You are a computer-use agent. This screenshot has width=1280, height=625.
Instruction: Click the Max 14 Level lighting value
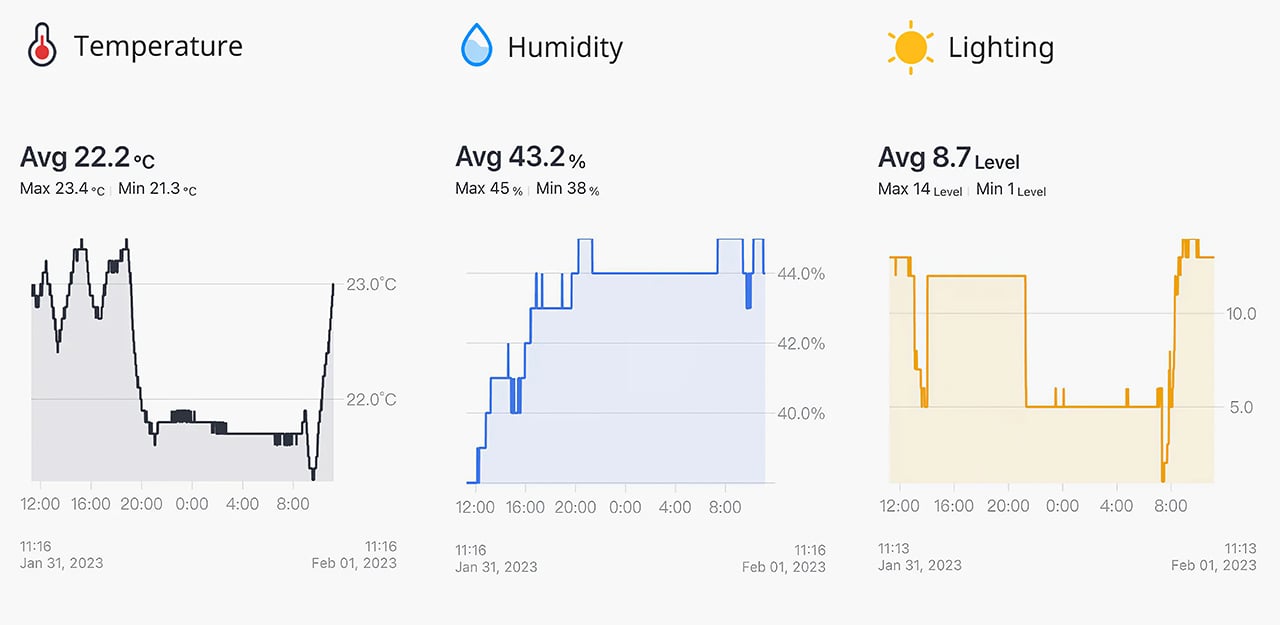(x=919, y=189)
